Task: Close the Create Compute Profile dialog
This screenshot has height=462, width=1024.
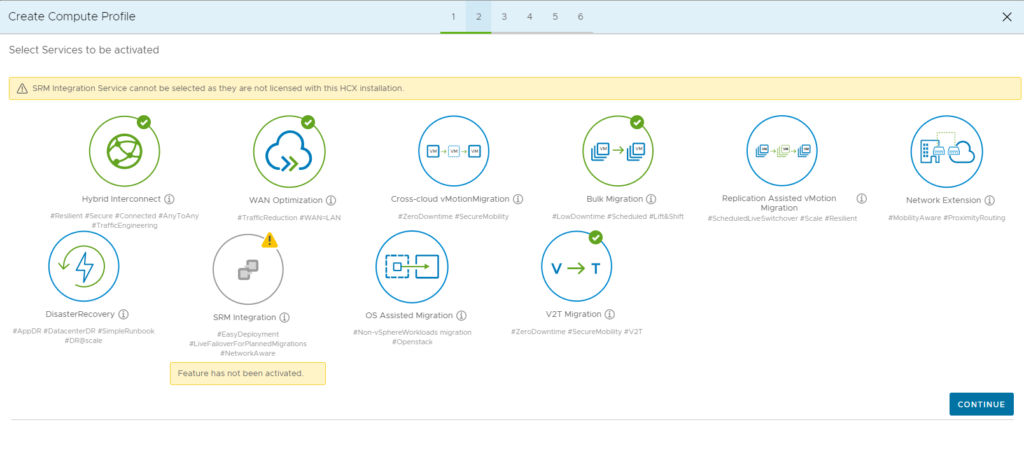Action: 1007,17
